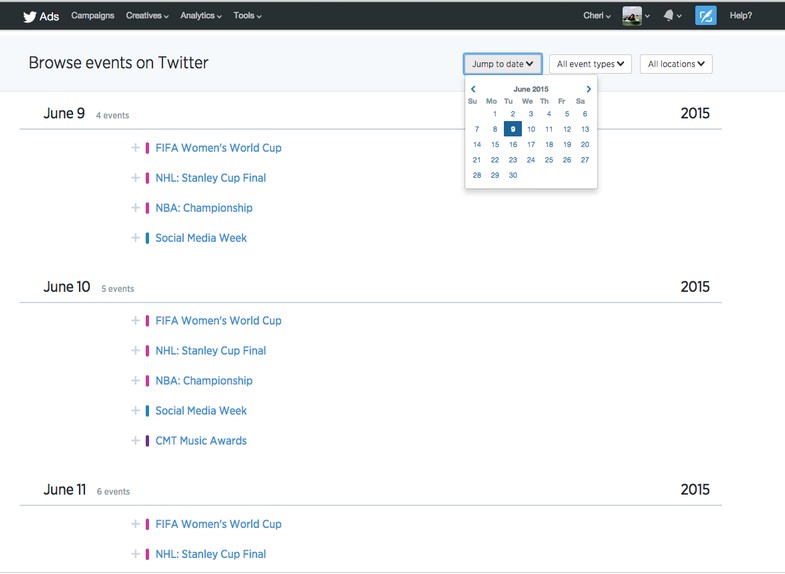The image size is (785, 574).
Task: Open the All event types dropdown
Action: click(590, 64)
